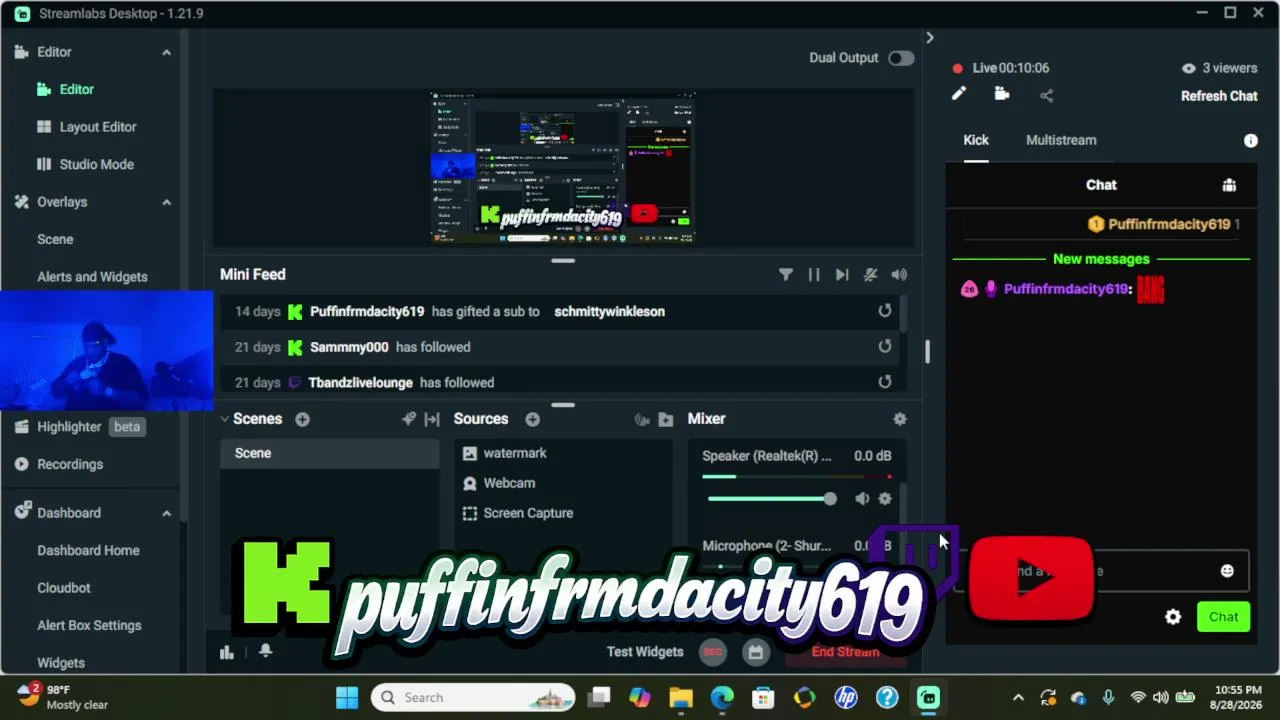Mute the Speaker (Realtek) audio source
Image resolution: width=1280 pixels, height=720 pixels.
pos(862,498)
